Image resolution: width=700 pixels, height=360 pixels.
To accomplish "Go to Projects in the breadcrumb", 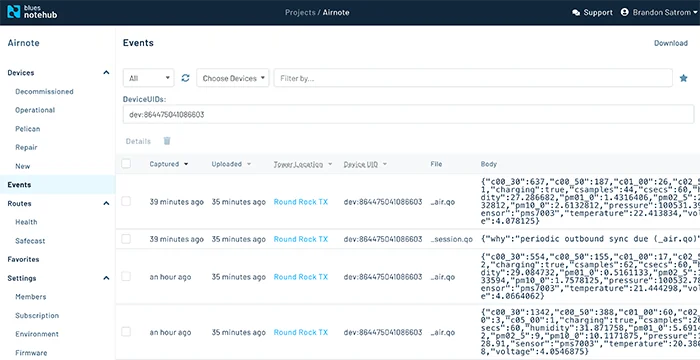I will (x=300, y=13).
